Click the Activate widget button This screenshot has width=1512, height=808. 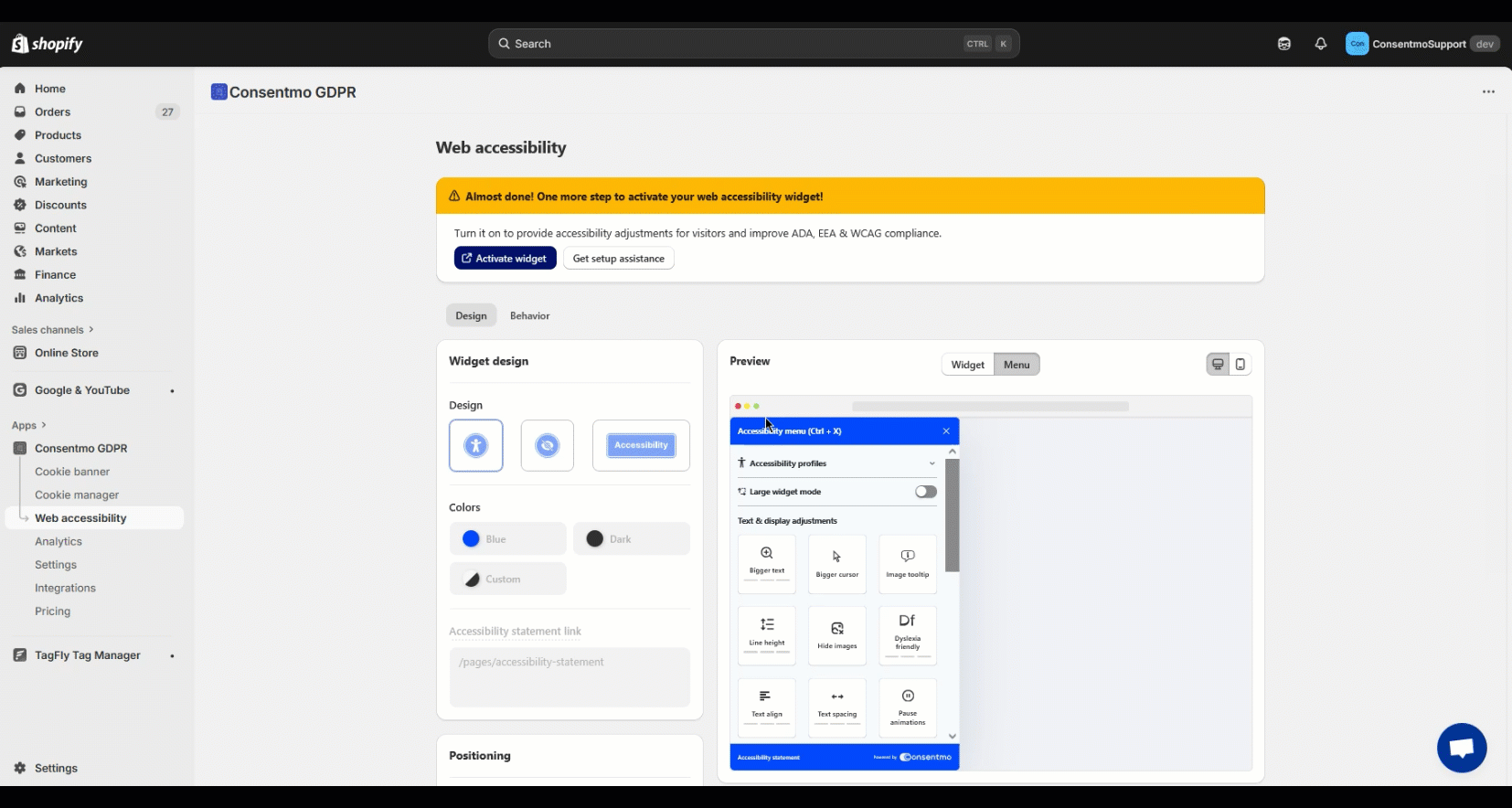pos(505,259)
